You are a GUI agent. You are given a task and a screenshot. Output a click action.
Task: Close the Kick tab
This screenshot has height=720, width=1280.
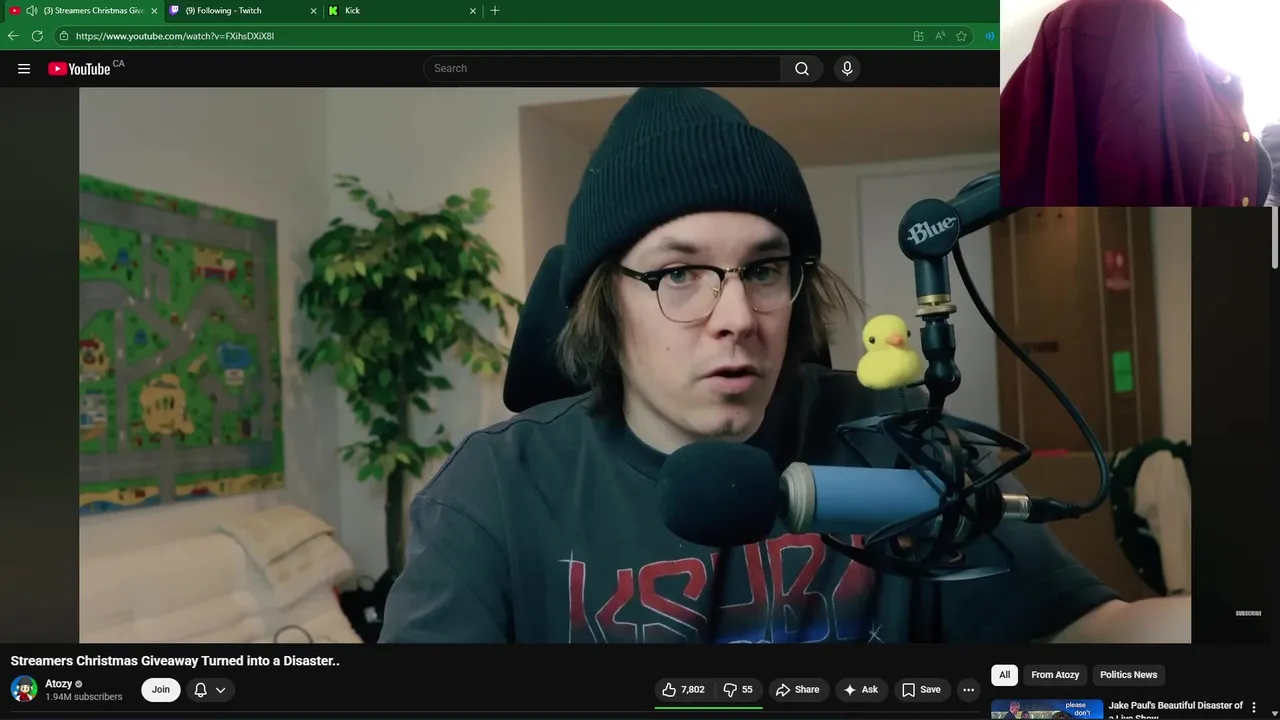click(x=473, y=11)
